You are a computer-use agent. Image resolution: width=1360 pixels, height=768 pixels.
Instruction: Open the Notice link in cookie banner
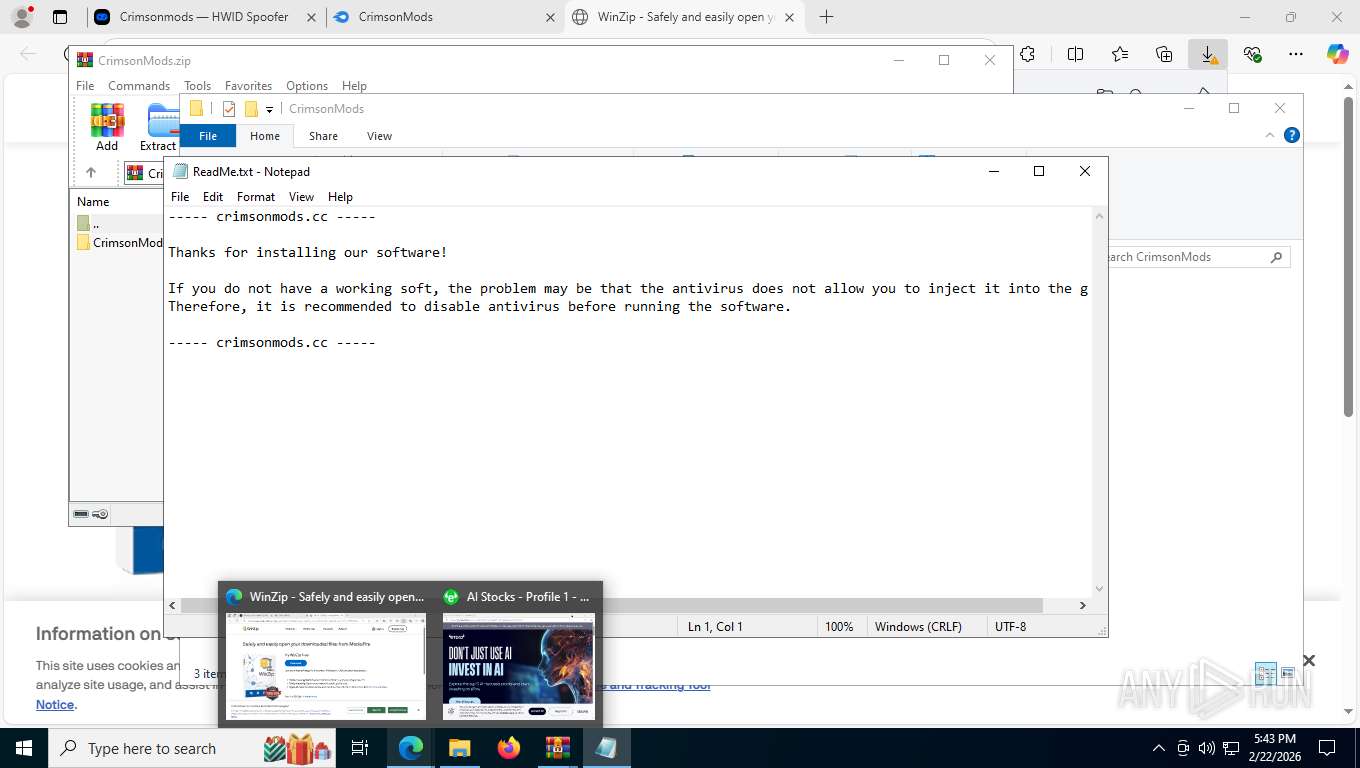(55, 705)
